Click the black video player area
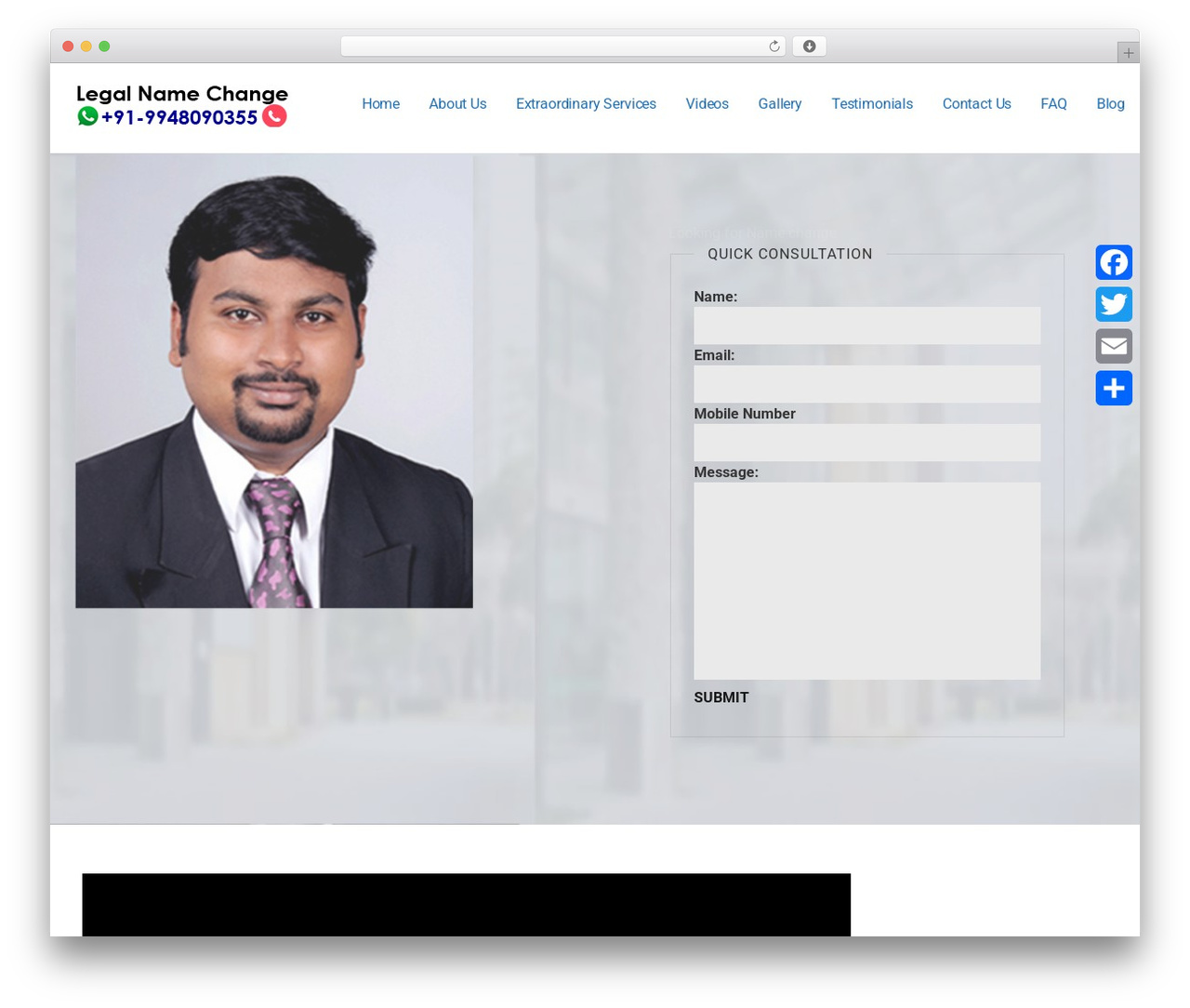The width and height of the screenshot is (1190, 1008). point(466,905)
